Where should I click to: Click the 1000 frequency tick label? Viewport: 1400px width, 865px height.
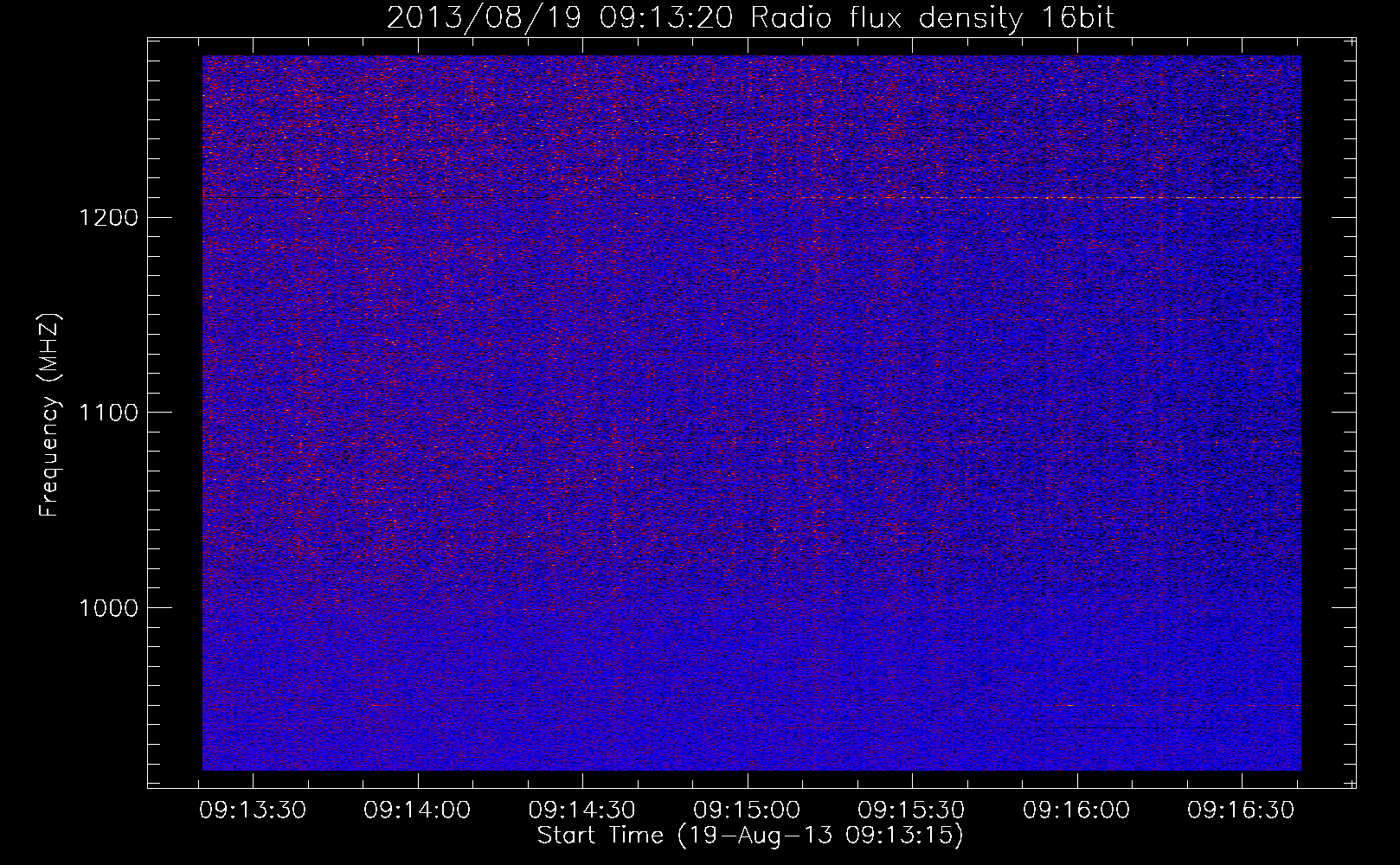pyautogui.click(x=108, y=608)
